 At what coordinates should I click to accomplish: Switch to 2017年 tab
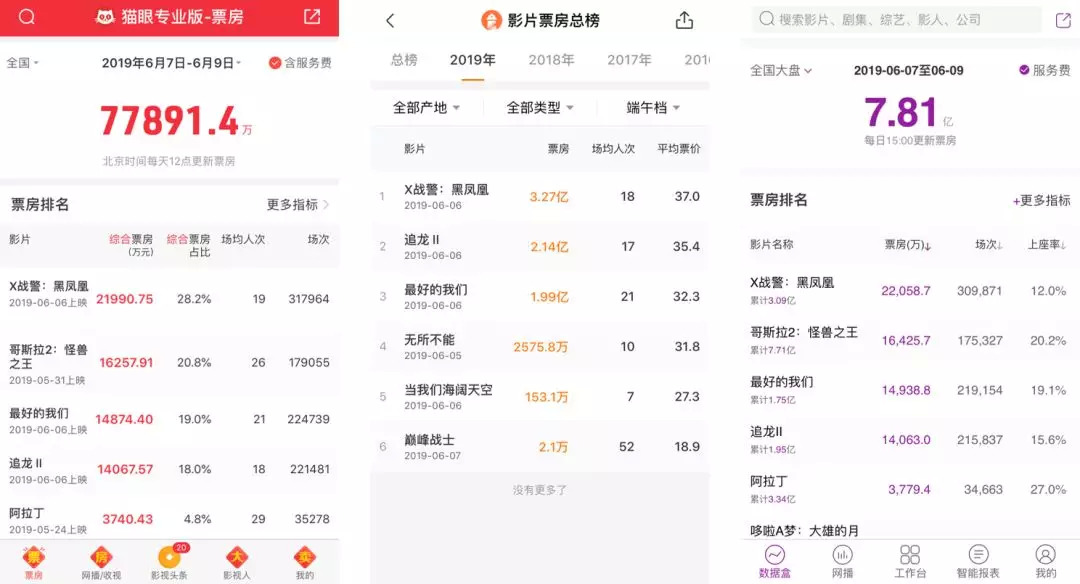tap(629, 60)
